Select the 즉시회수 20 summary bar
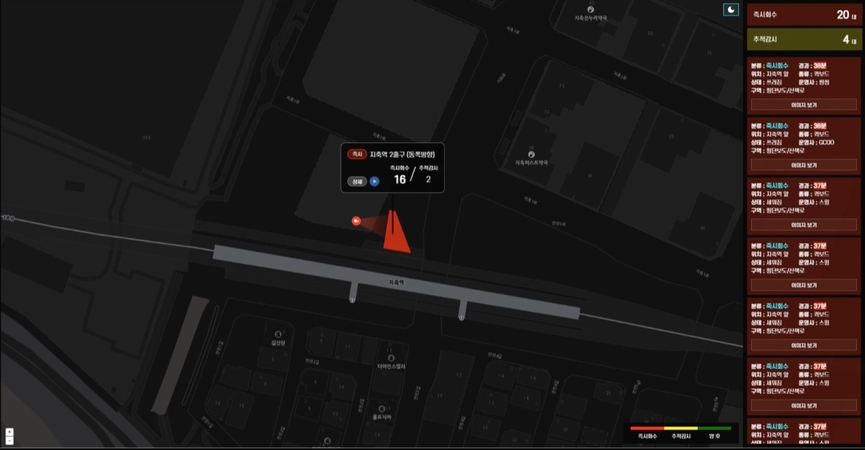The height and width of the screenshot is (450, 865). click(803, 15)
